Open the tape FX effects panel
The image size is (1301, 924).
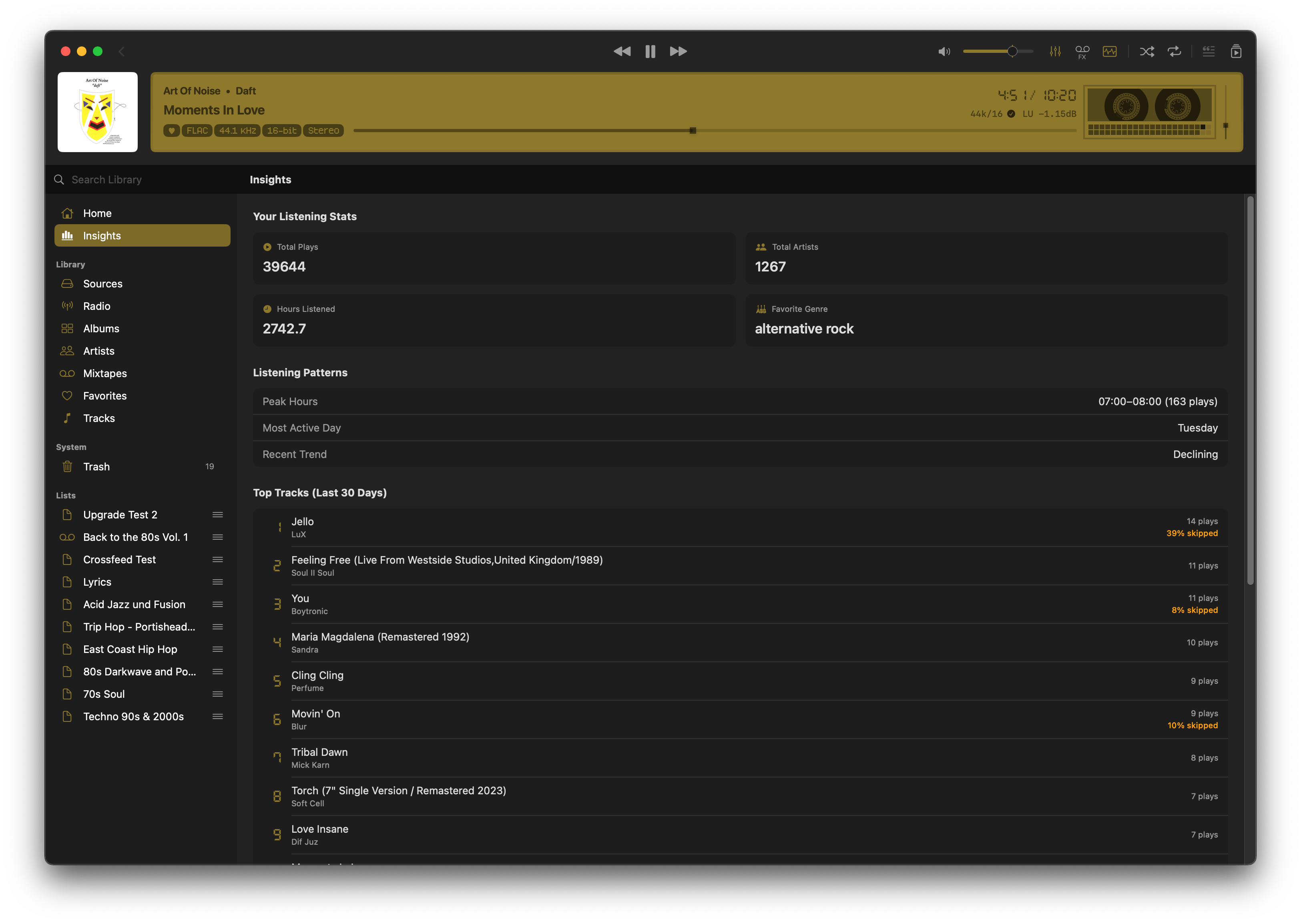click(x=1082, y=52)
